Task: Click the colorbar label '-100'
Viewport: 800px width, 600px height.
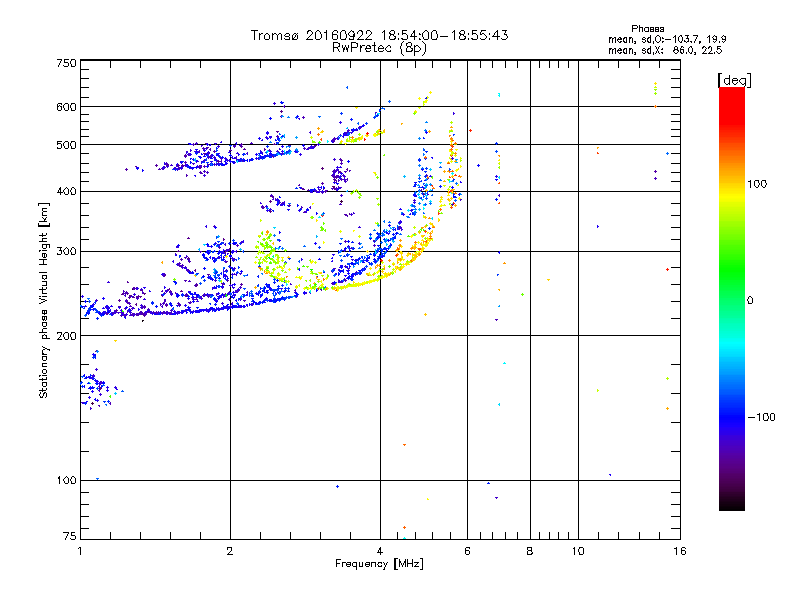Action: 761,417
